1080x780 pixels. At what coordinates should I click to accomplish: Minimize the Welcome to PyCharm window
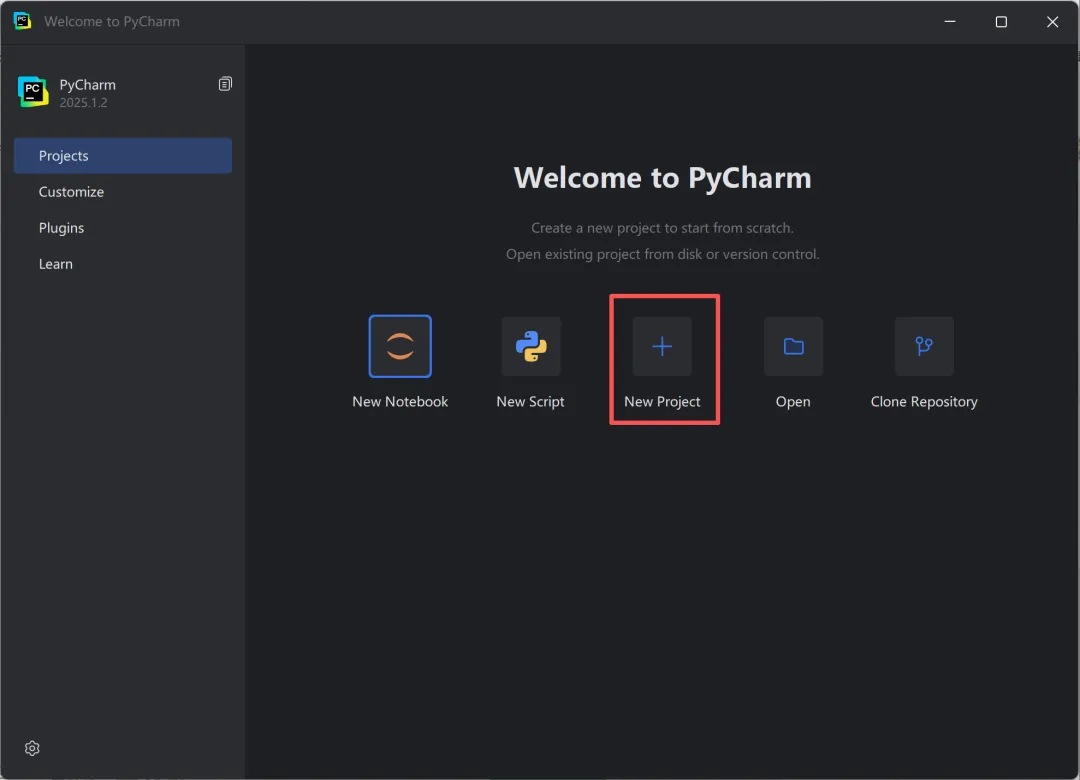pyautogui.click(x=950, y=21)
